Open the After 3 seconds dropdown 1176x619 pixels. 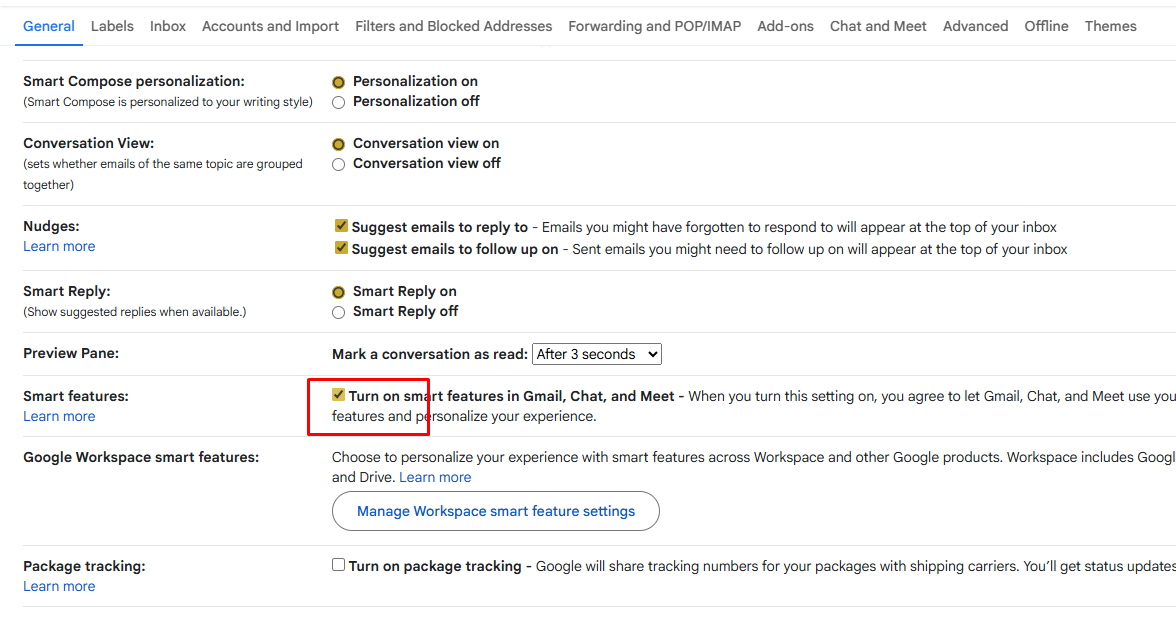click(597, 354)
